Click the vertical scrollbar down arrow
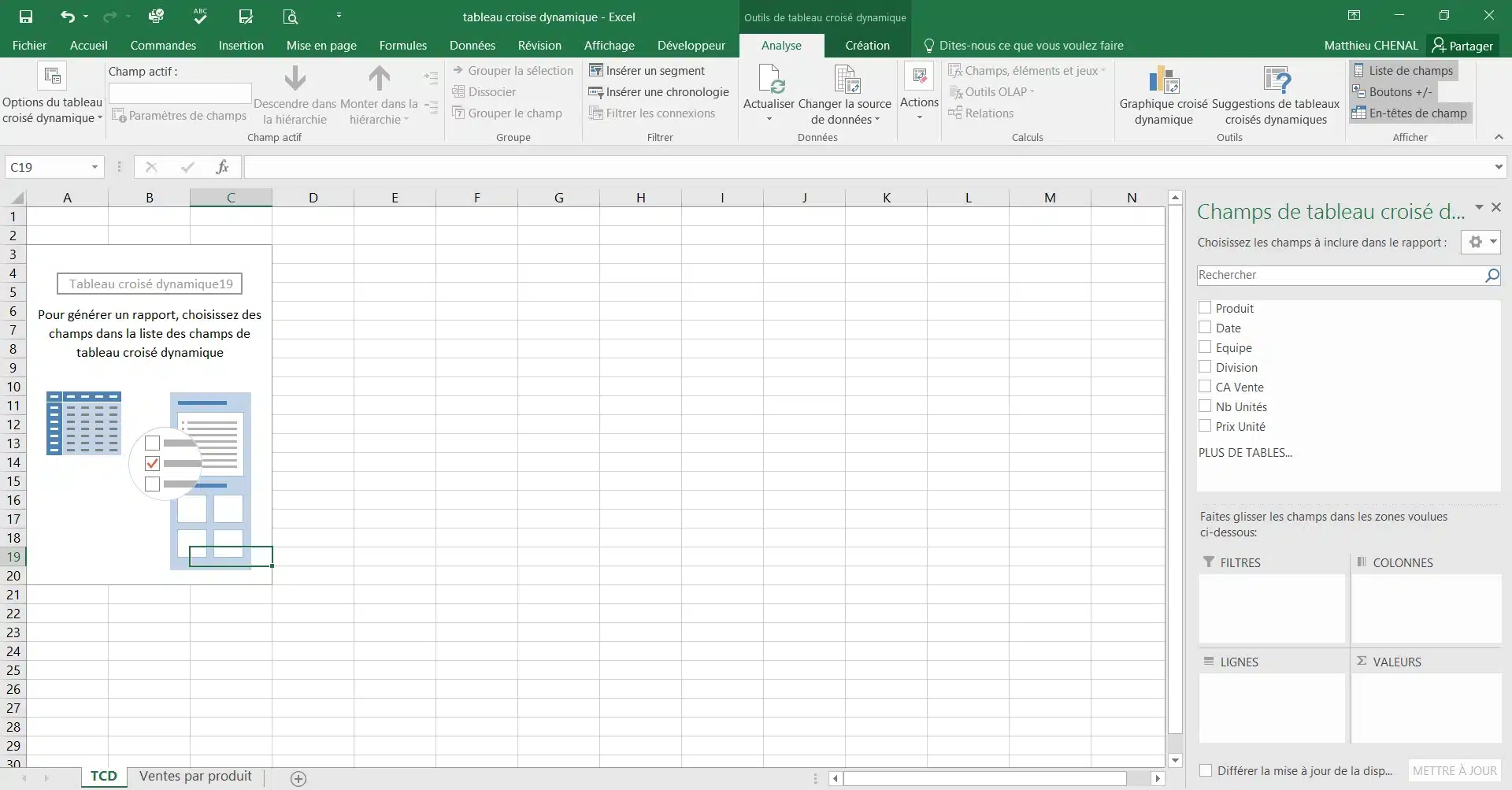 pos(1175,760)
